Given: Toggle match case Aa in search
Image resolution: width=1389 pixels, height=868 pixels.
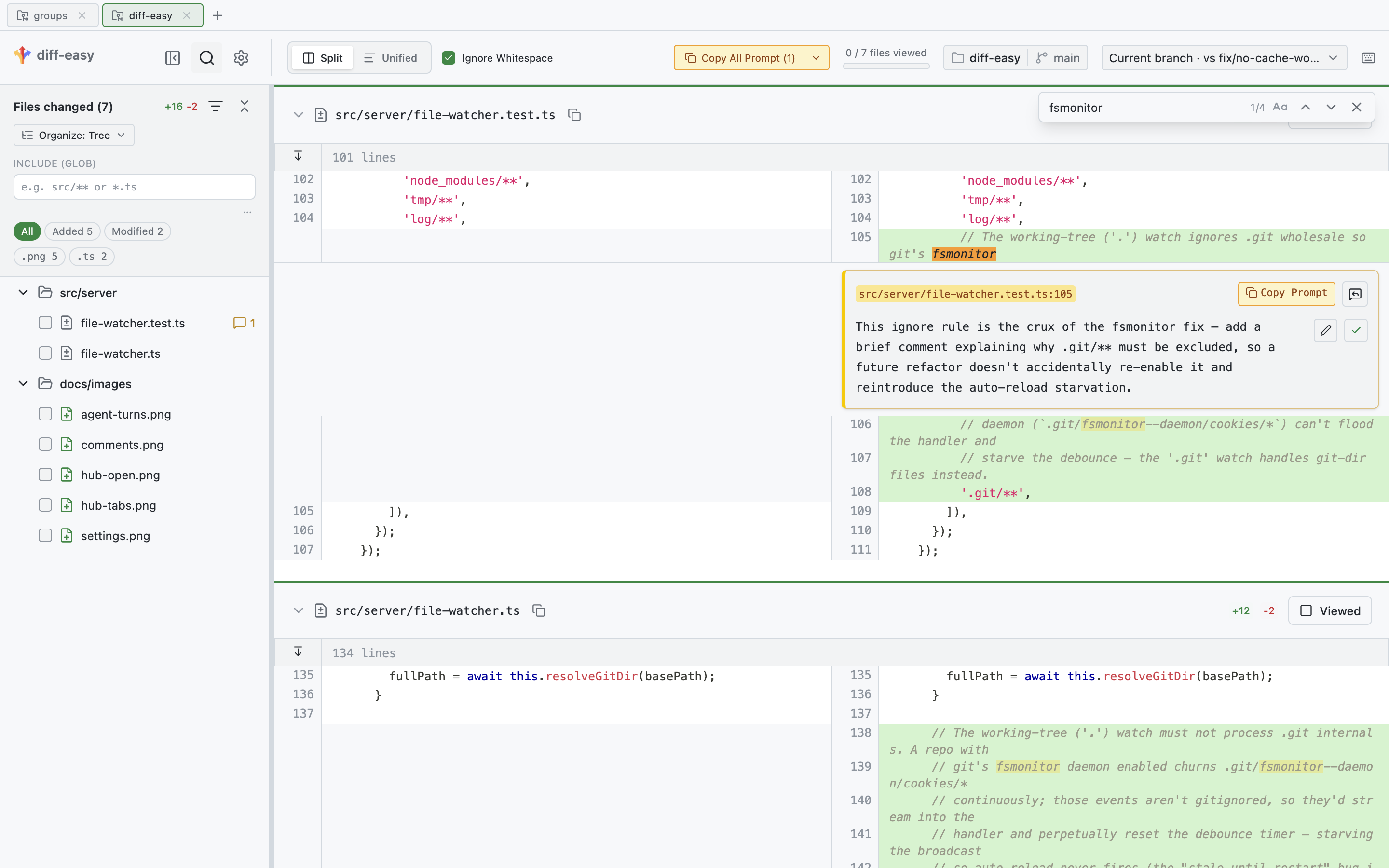Looking at the screenshot, I should coord(1280,108).
